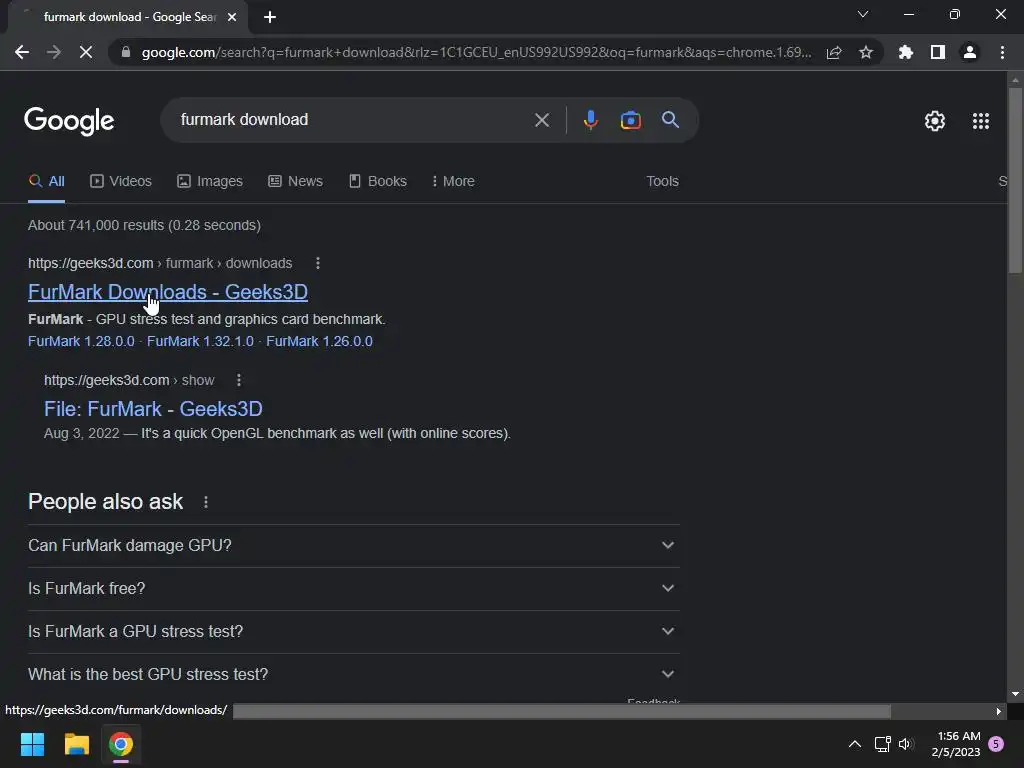The width and height of the screenshot is (1024, 768).
Task: Click the address bar URL
Action: (x=477, y=52)
